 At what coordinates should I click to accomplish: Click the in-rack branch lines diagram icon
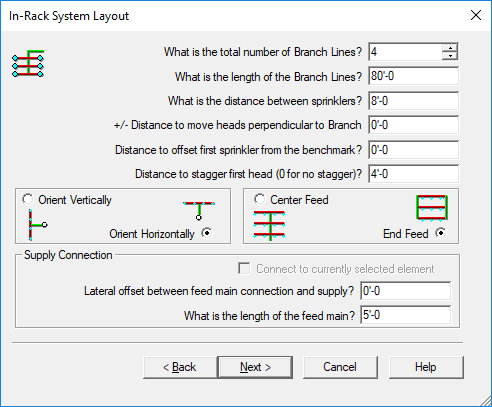point(28,64)
